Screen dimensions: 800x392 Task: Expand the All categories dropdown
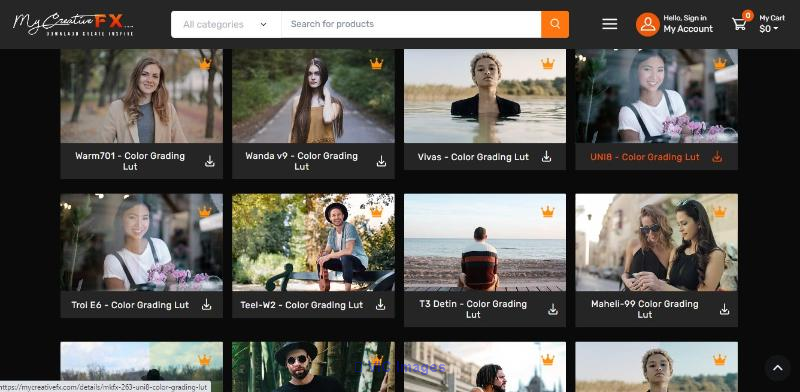tap(226, 24)
